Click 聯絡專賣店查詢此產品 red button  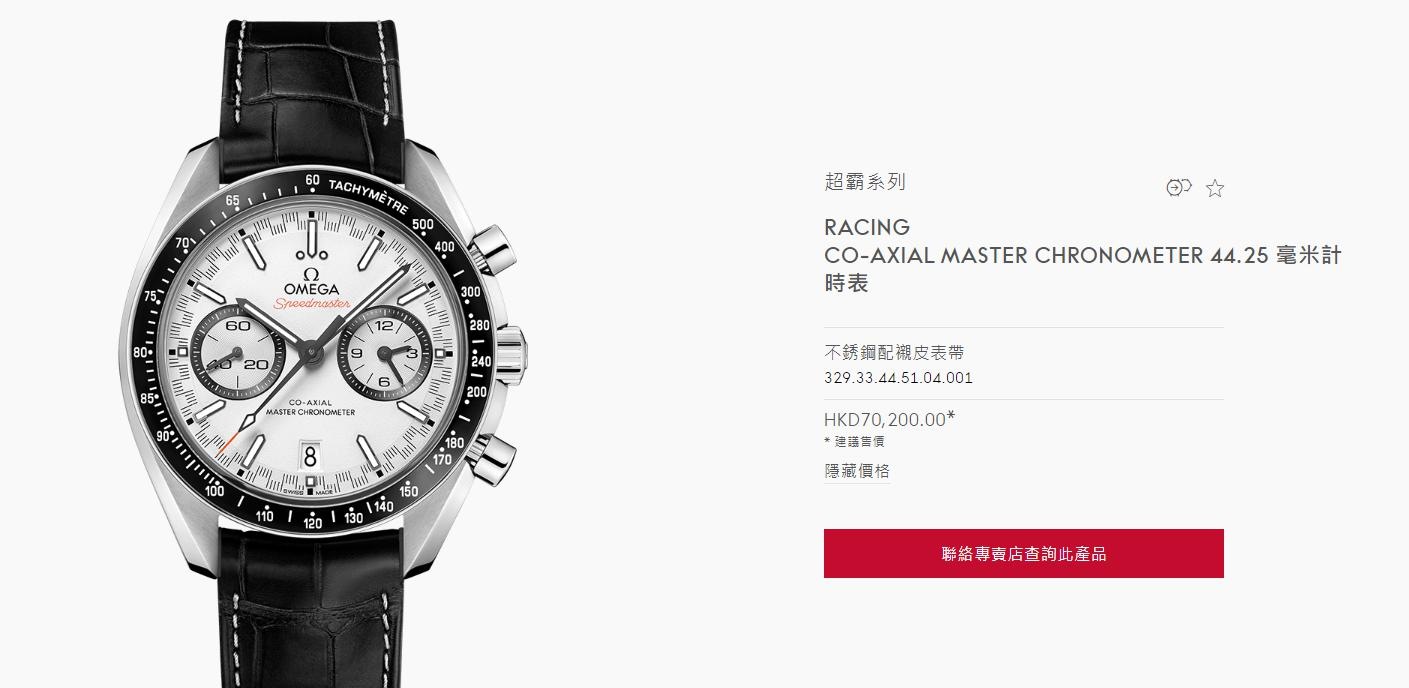tap(1024, 553)
